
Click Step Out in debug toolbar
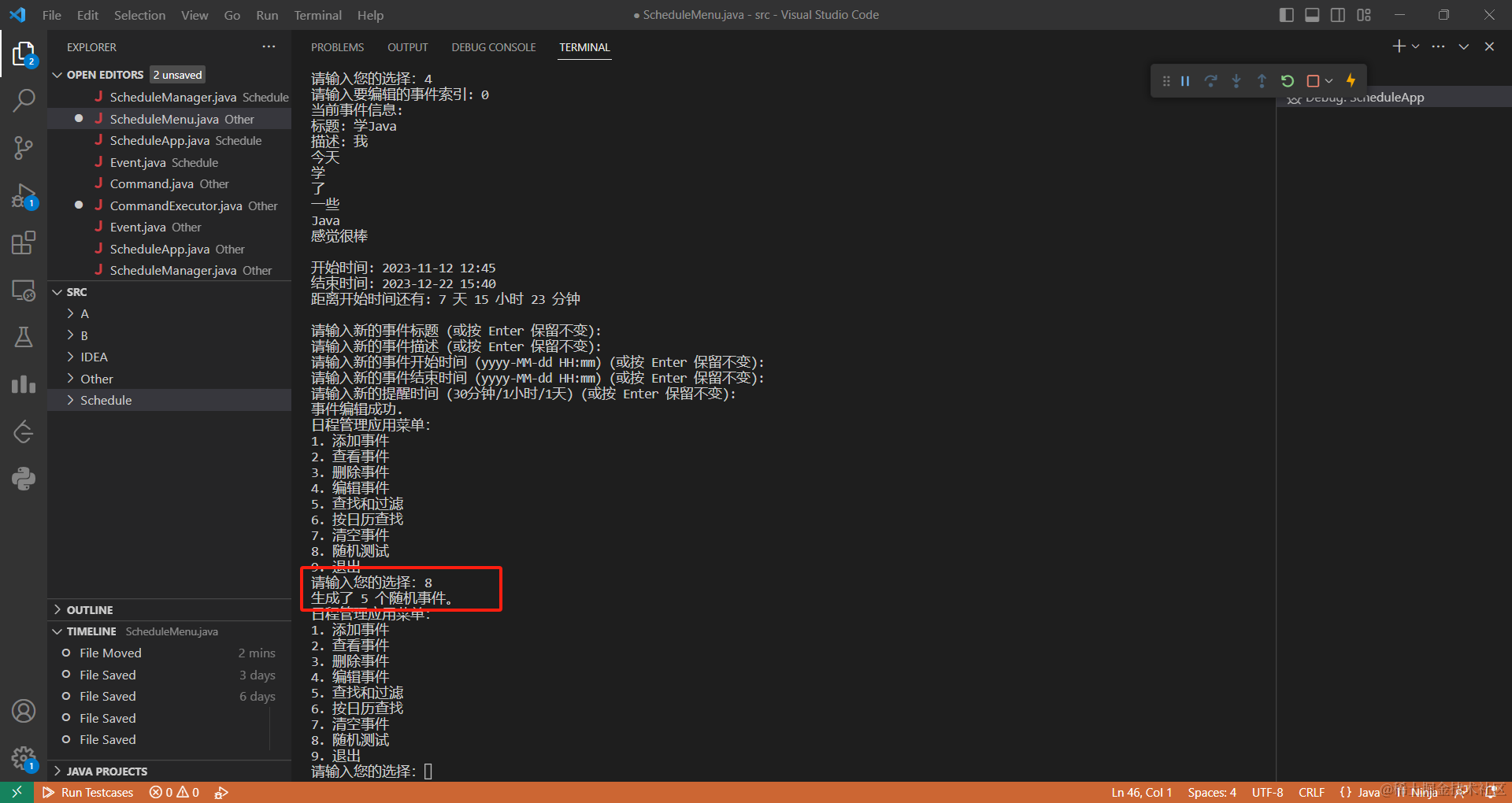pyautogui.click(x=1262, y=81)
